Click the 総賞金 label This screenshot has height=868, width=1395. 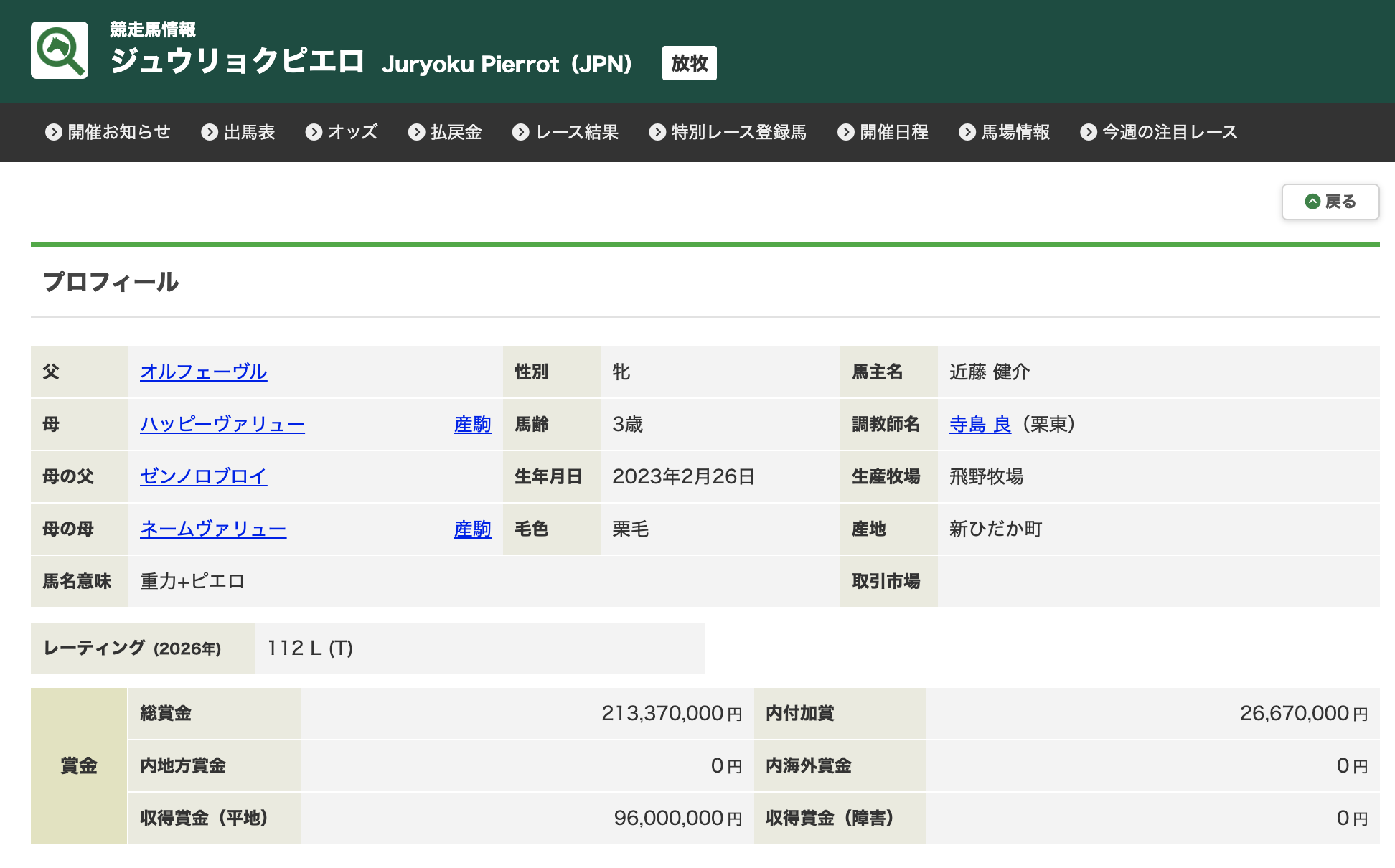pos(166,713)
